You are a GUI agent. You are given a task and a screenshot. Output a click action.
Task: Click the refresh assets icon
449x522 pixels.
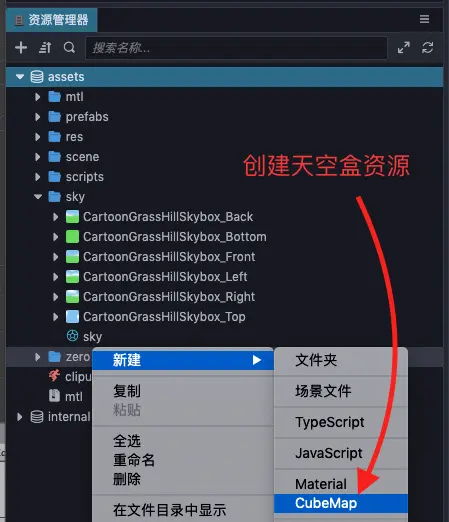(428, 48)
